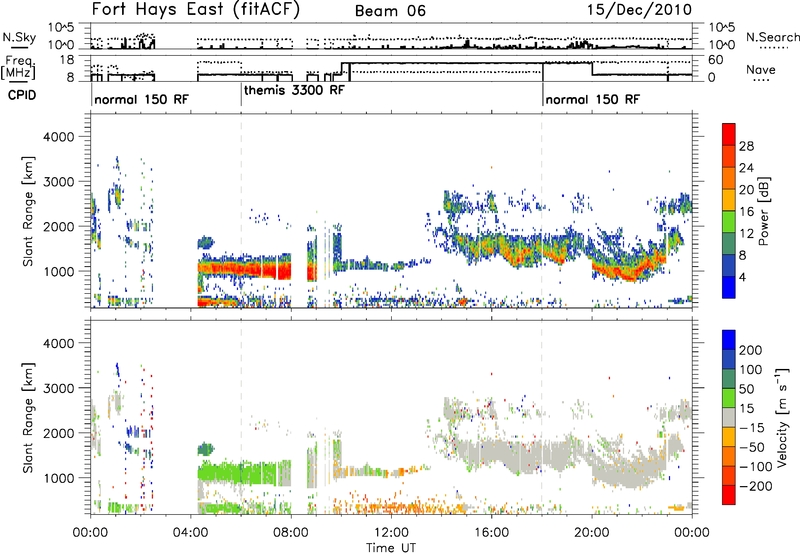Click the "-15" label on the Velocity scale
The width and height of the screenshot is (800, 554).
click(752, 428)
